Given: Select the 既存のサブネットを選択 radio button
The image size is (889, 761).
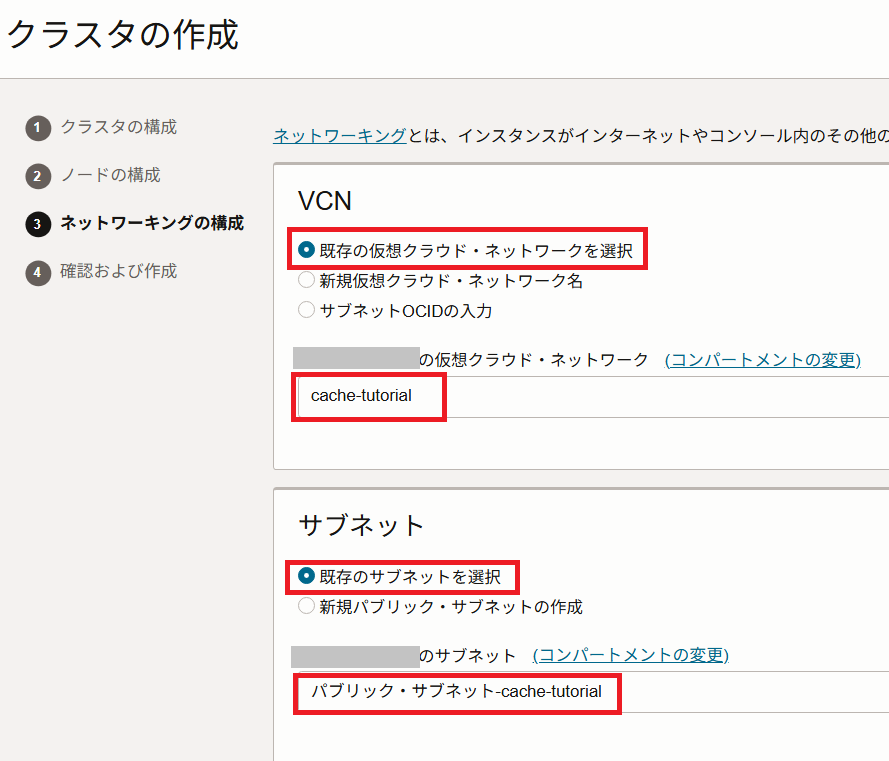Looking at the screenshot, I should tap(307, 577).
